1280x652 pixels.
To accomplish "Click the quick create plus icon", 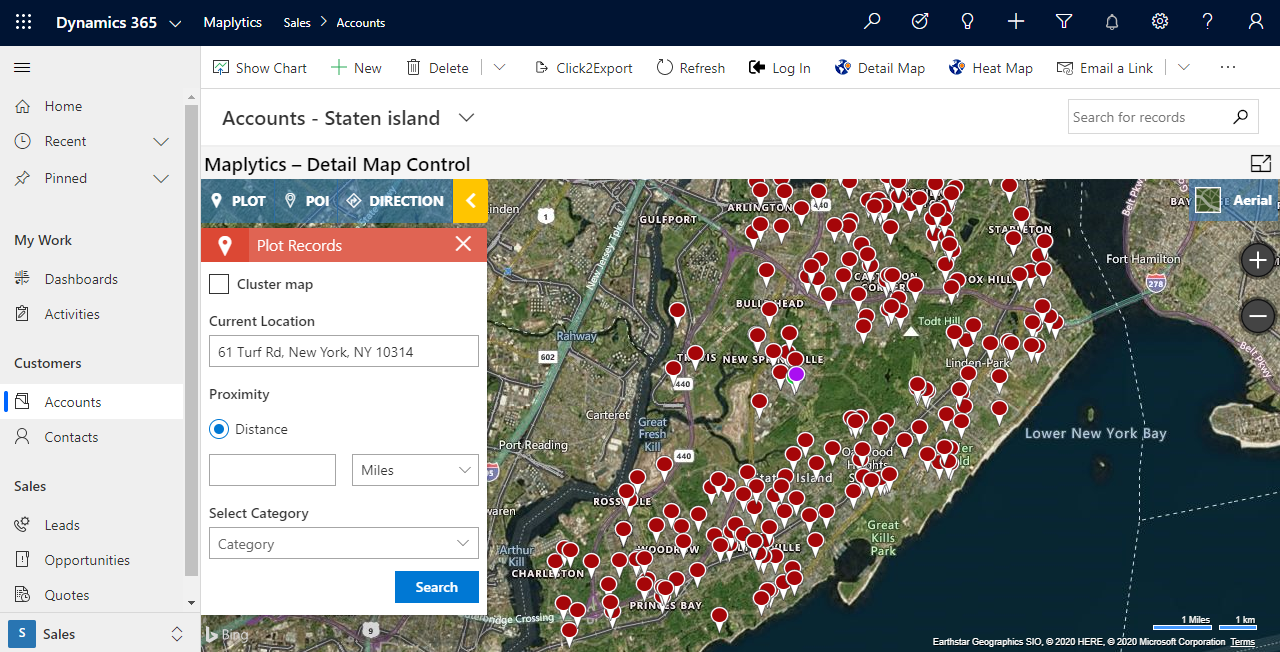I will 1016,22.
